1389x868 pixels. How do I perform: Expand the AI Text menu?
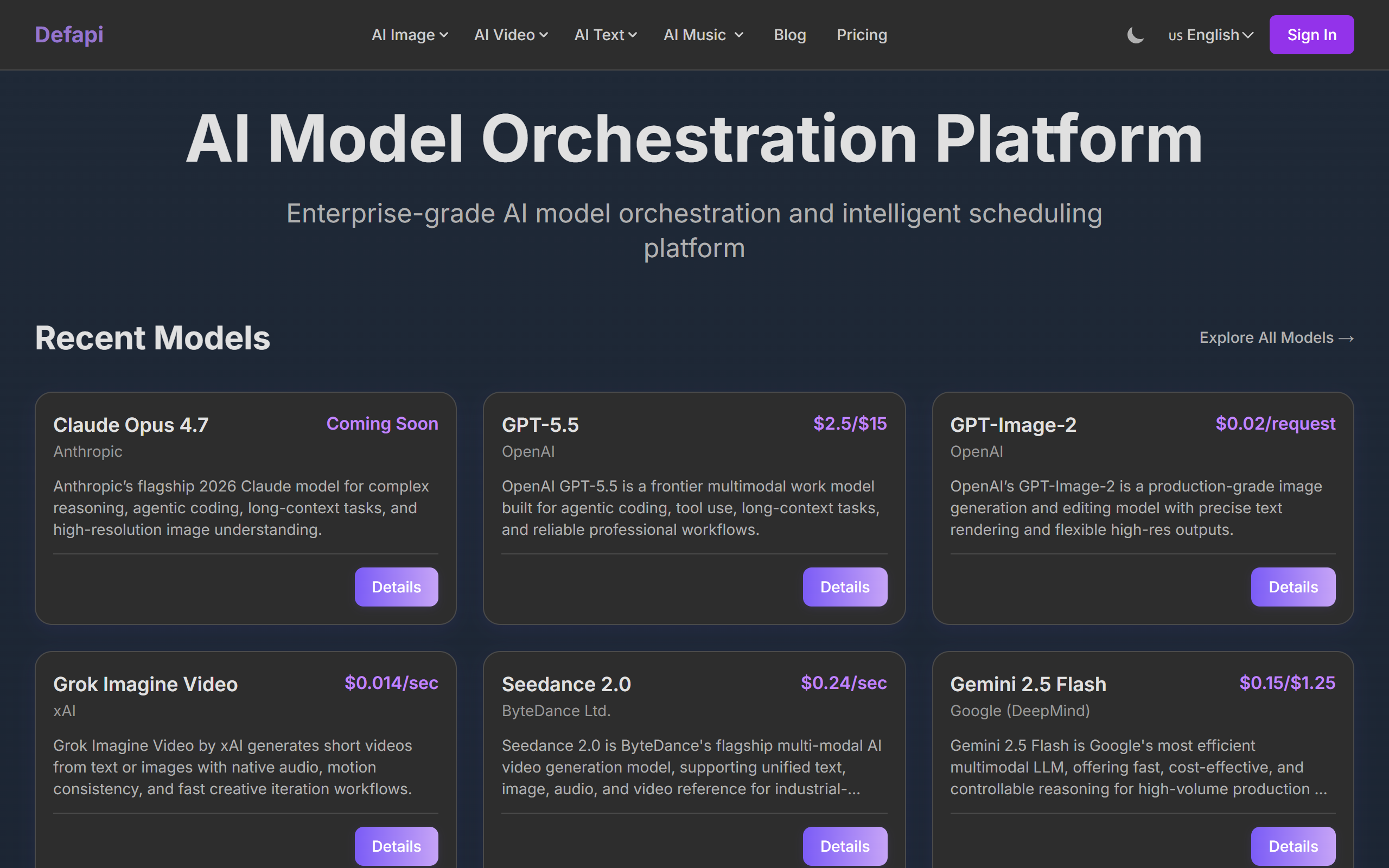606,35
